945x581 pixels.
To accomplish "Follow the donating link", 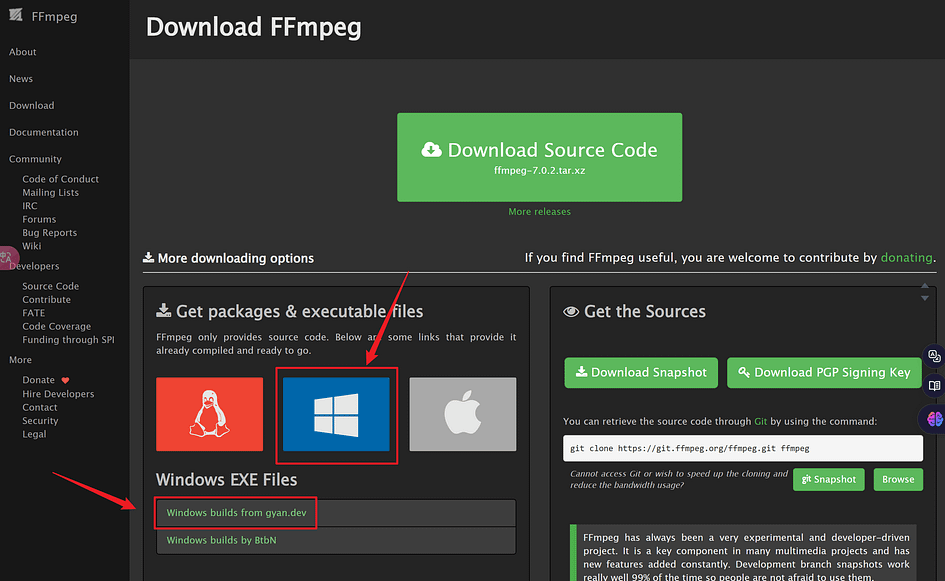I will coord(906,257).
